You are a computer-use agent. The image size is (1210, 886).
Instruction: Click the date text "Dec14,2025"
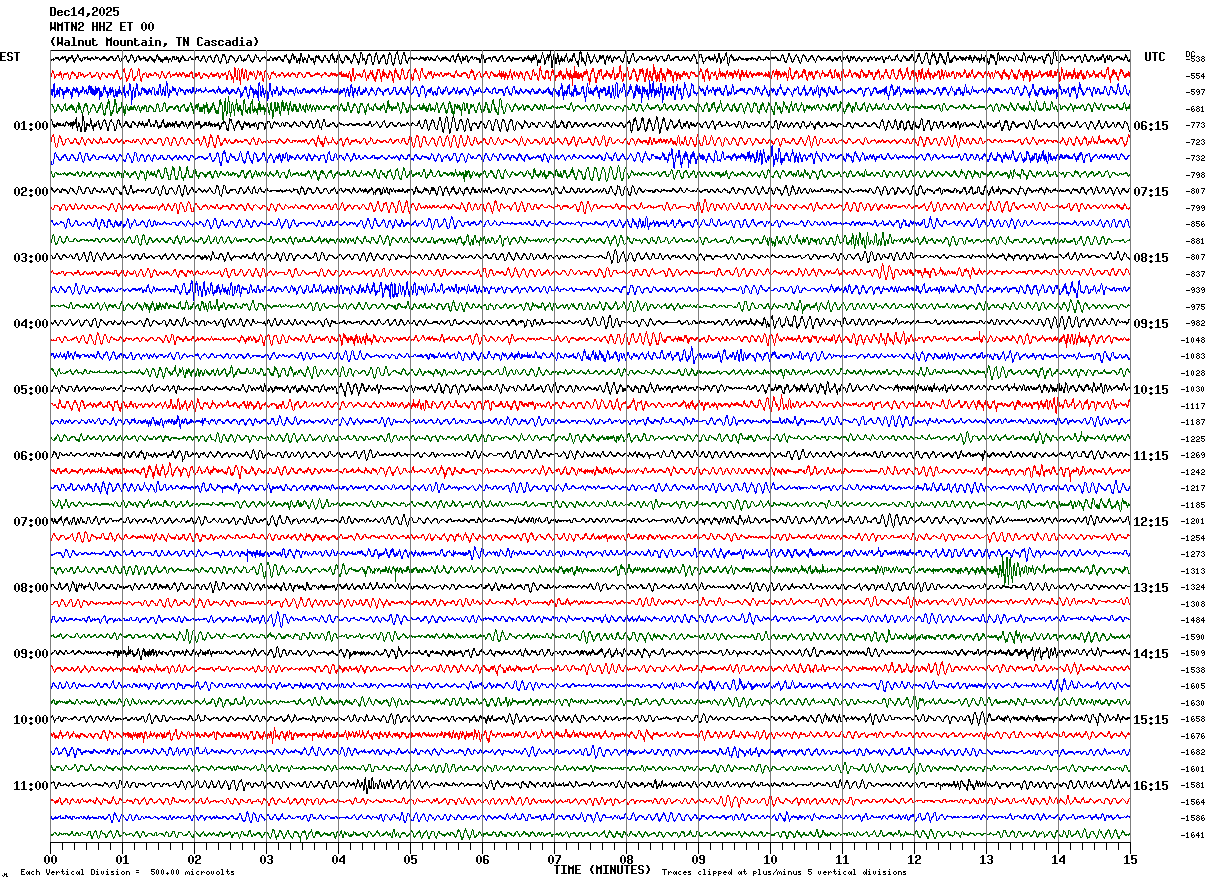[x=84, y=12]
